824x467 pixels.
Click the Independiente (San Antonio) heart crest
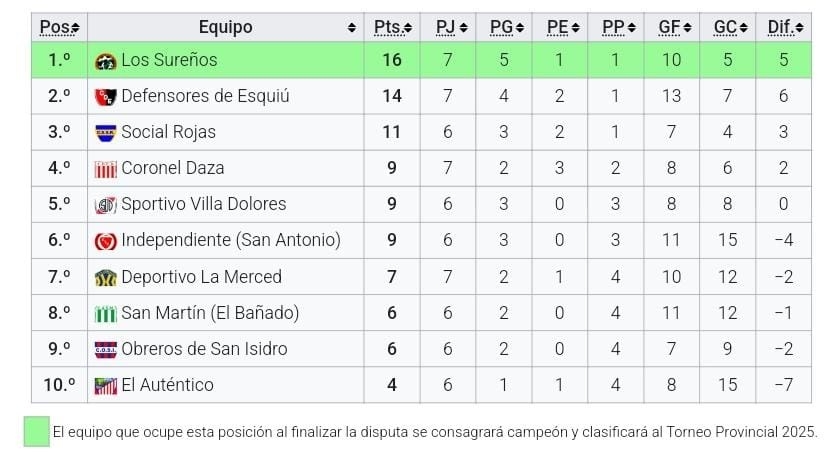point(105,241)
